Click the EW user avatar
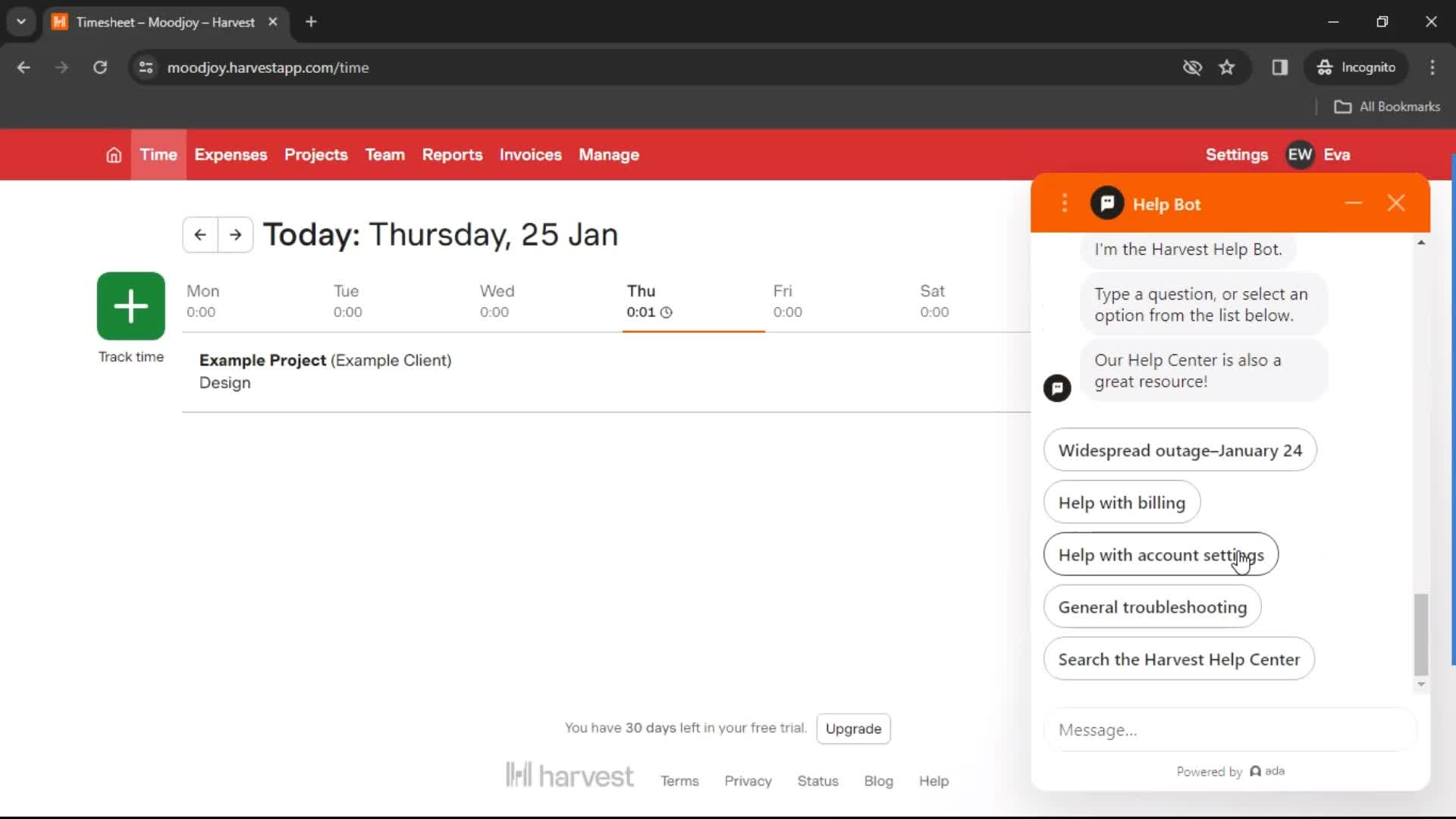 pyautogui.click(x=1300, y=155)
